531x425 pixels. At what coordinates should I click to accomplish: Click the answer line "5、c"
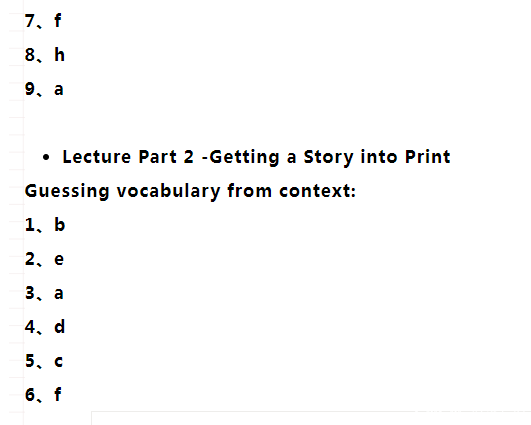coord(44,361)
